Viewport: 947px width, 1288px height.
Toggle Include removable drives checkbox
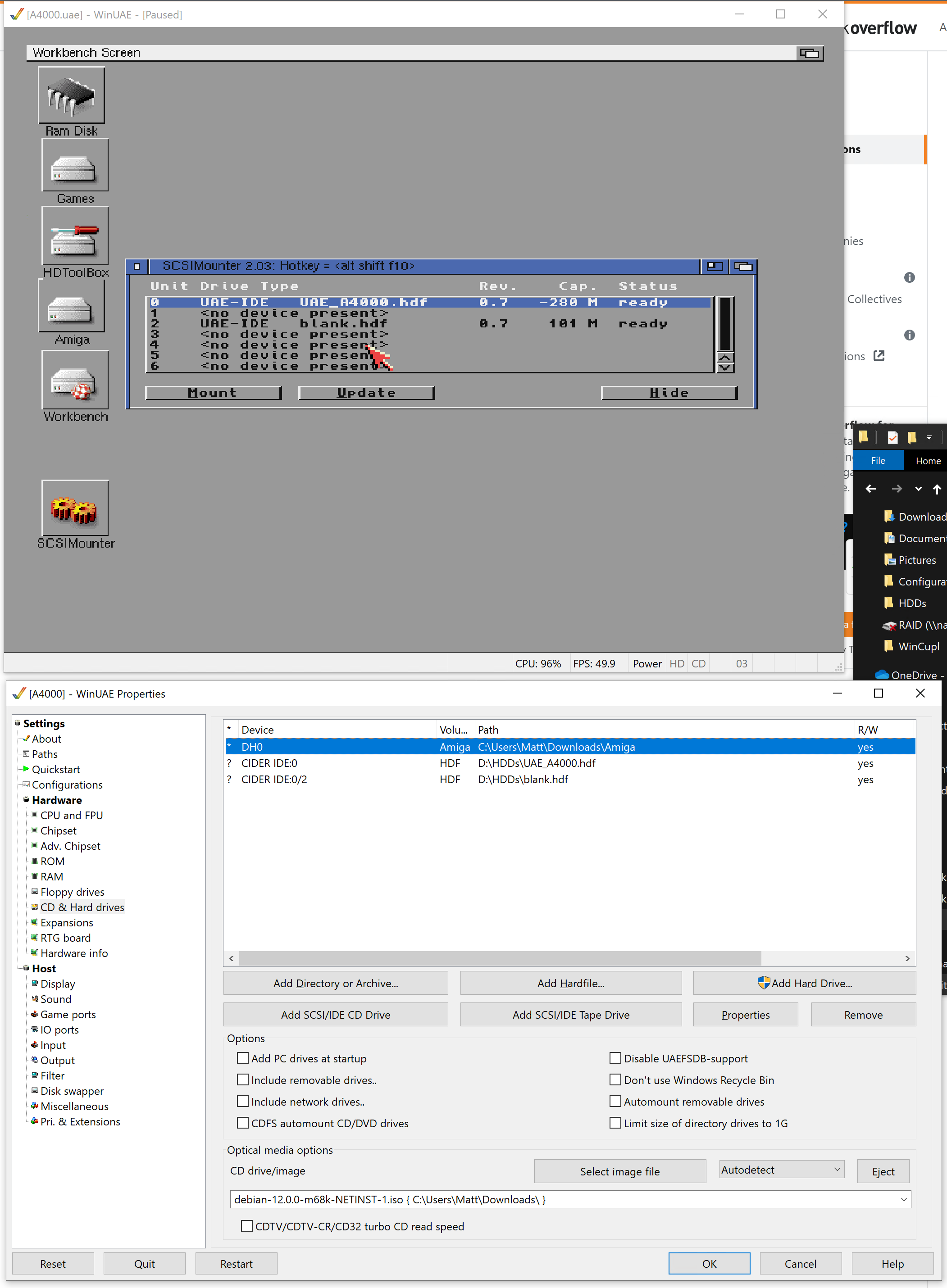(x=243, y=1079)
